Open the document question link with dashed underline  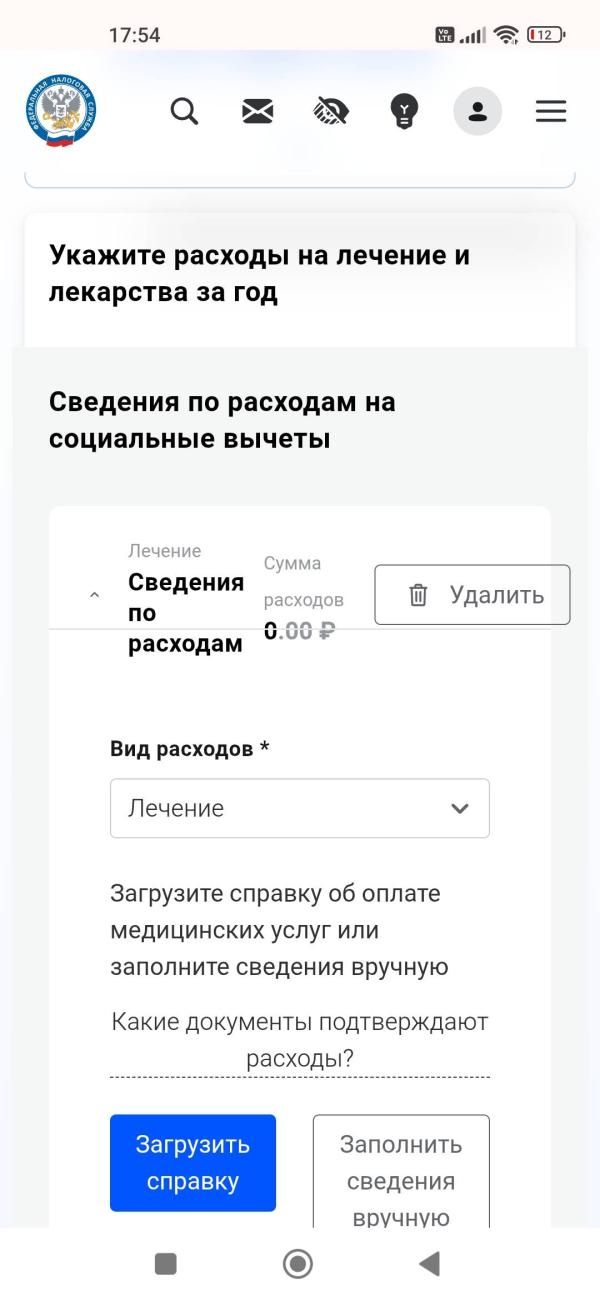298,1038
